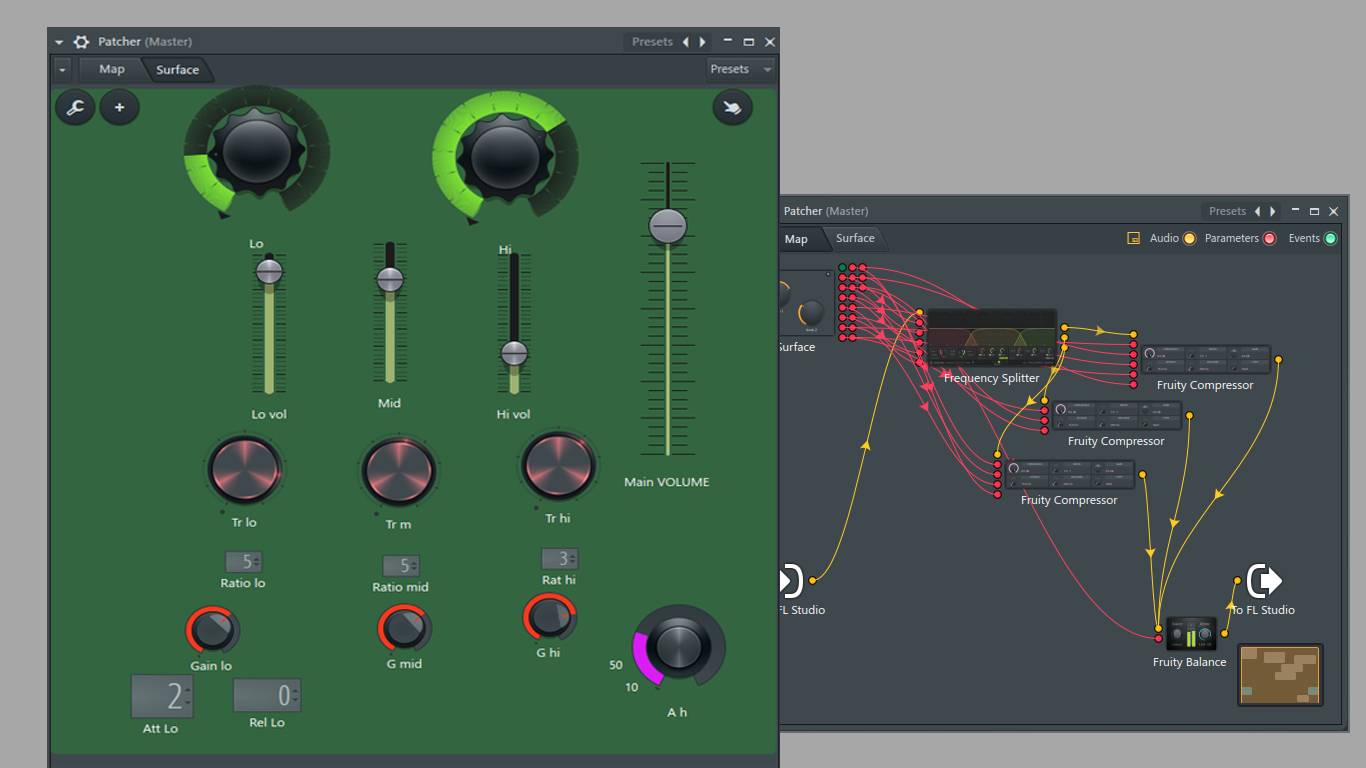Click next preset arrow in the Surface window
The height and width of the screenshot is (768, 1366).
702,42
